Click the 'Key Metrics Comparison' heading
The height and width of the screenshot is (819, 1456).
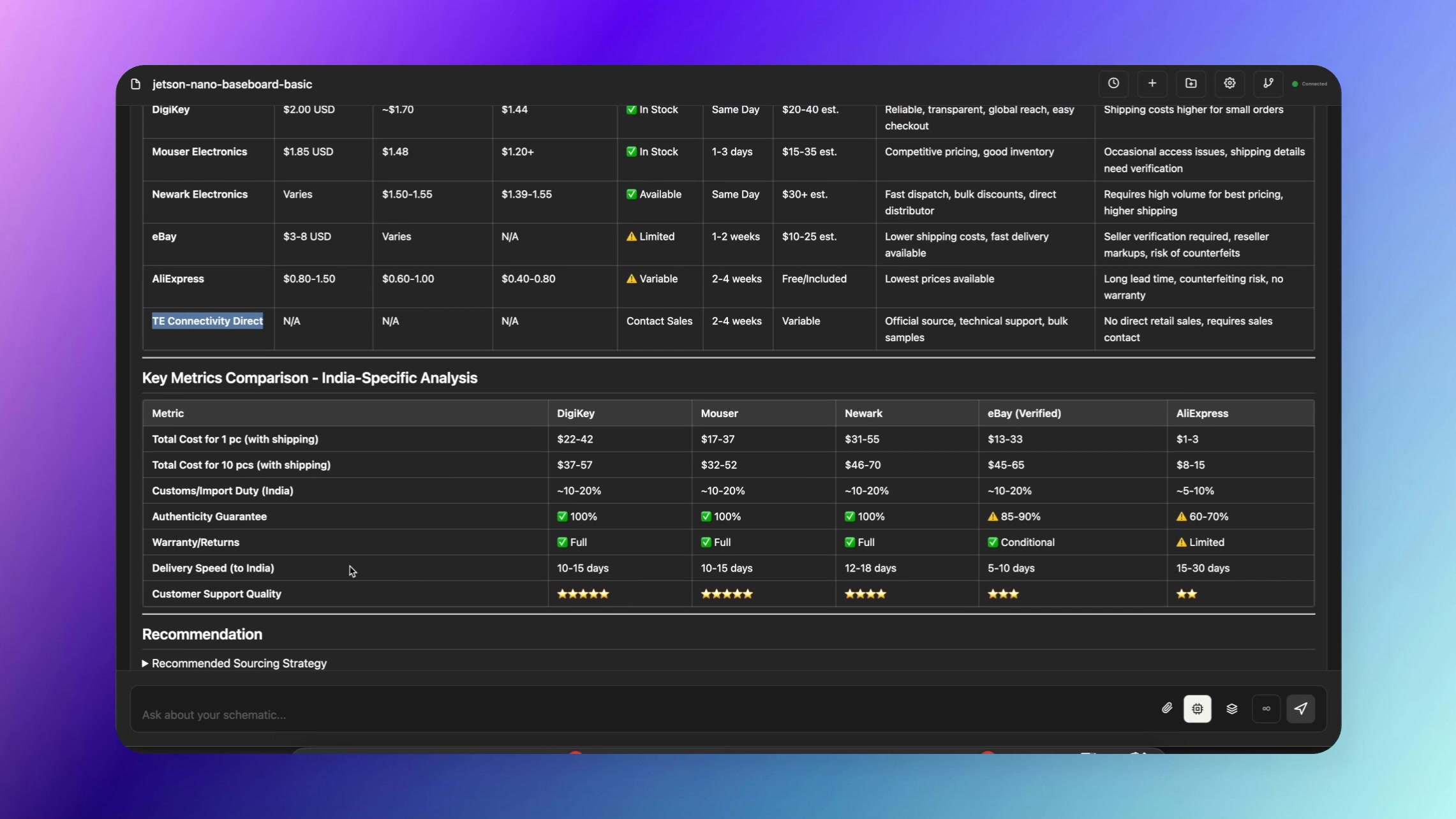click(x=309, y=378)
